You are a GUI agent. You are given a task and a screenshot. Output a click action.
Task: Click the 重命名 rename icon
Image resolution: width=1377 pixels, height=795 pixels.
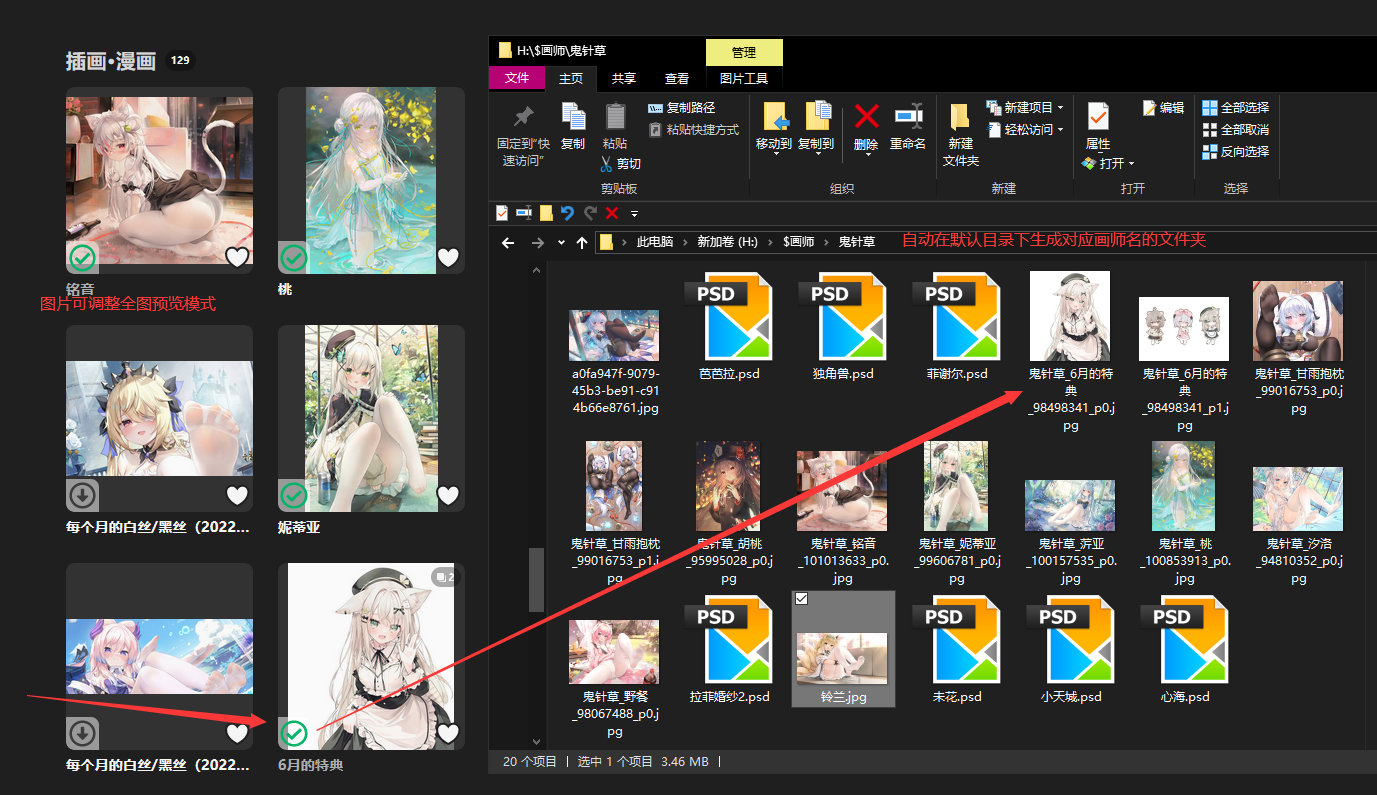point(907,118)
